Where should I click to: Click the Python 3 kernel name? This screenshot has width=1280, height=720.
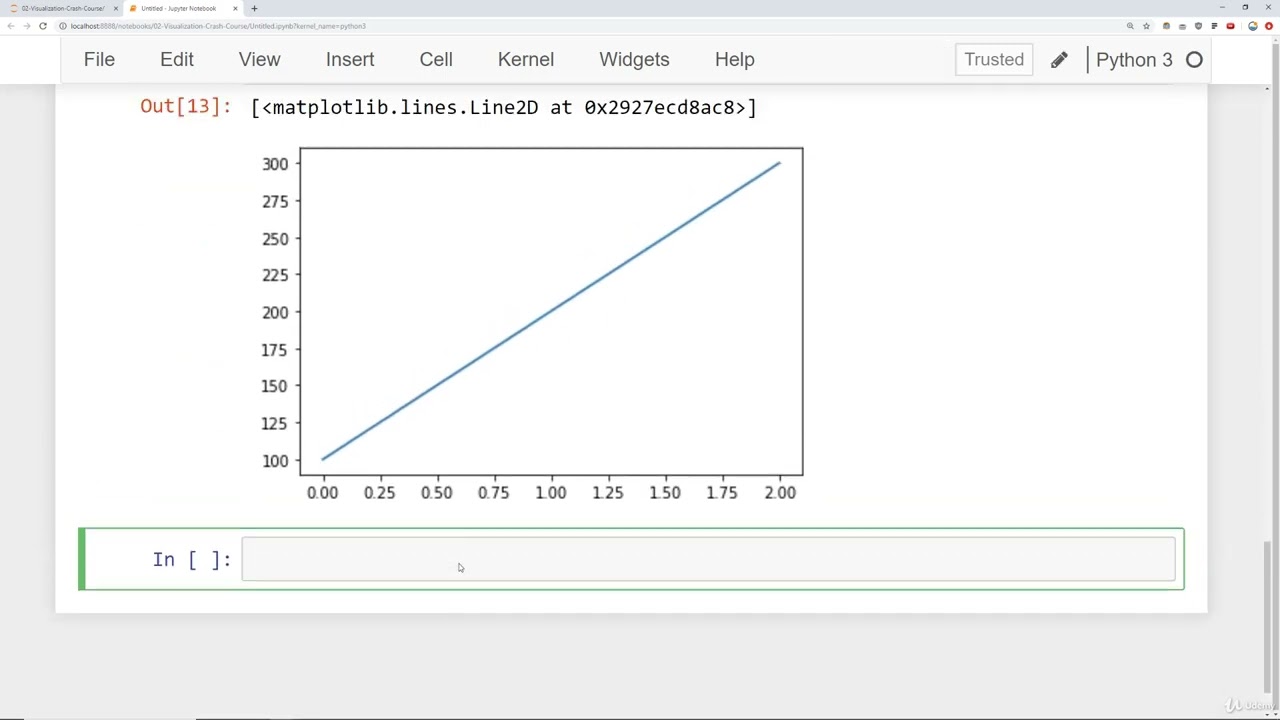pos(1134,60)
